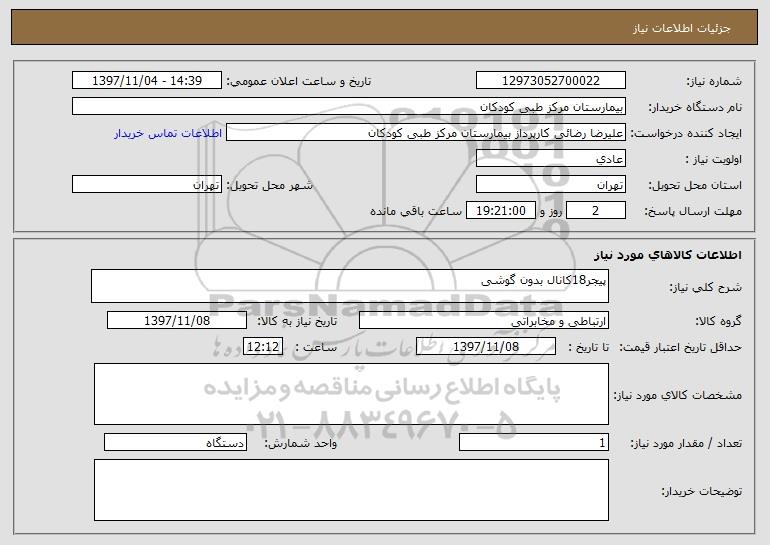Click the label شماره نیاز
The image size is (770, 545).
pos(714,82)
